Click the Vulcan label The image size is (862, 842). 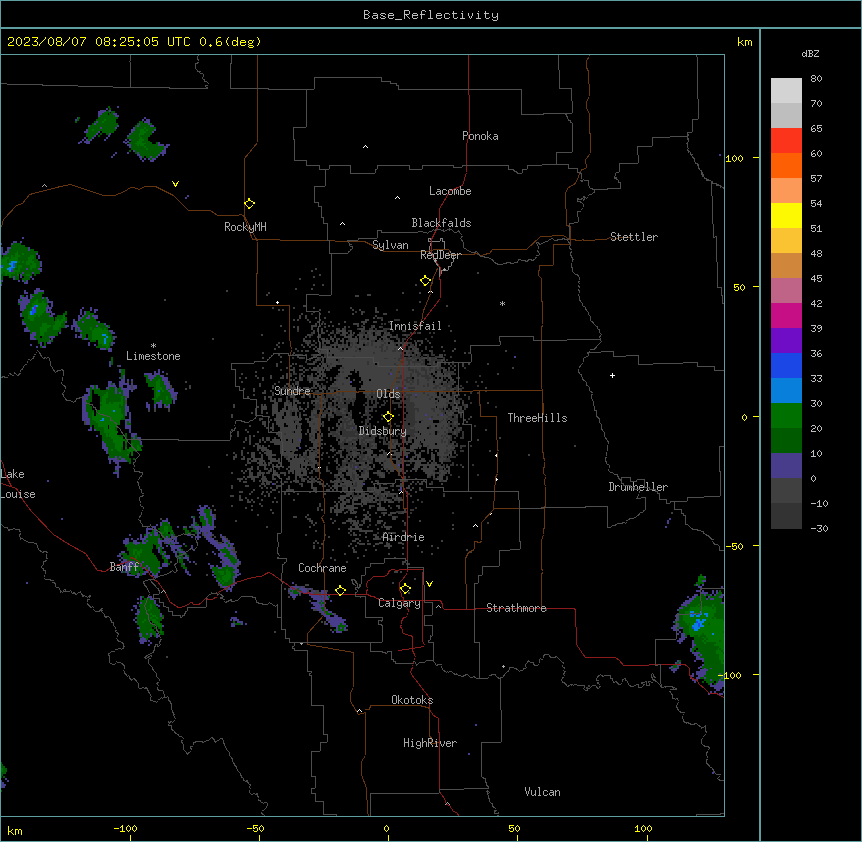pos(542,792)
